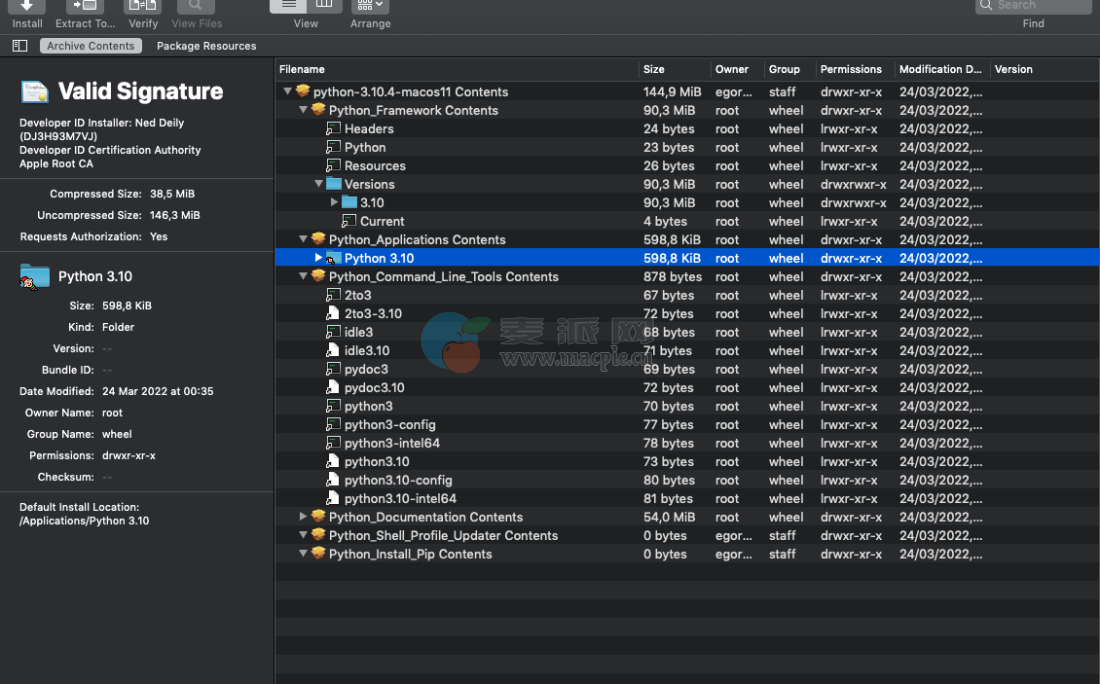Screen dimensions: 1100x684
Task: Verify the package signature from toolbar
Action: tap(143, 13)
